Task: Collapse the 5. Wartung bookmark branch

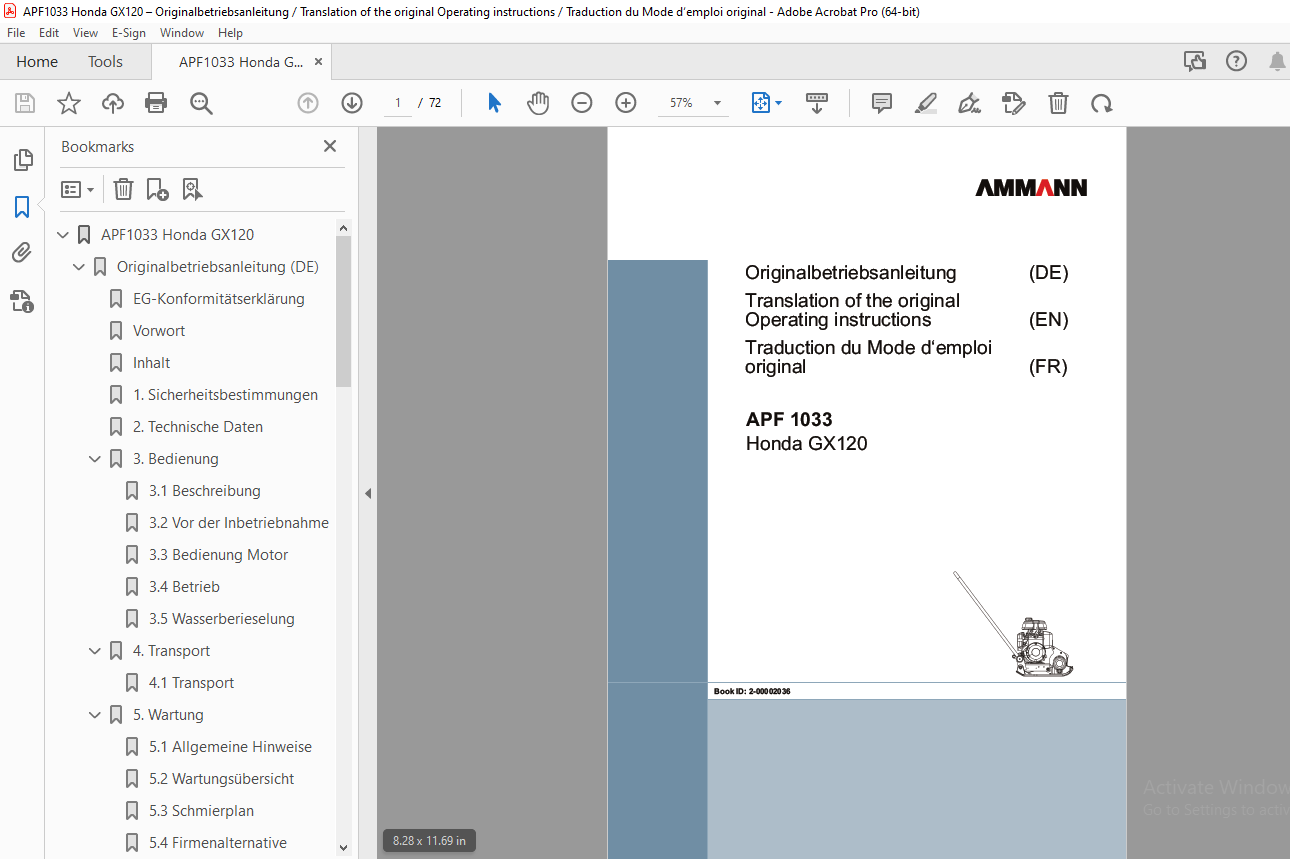Action: (x=96, y=715)
